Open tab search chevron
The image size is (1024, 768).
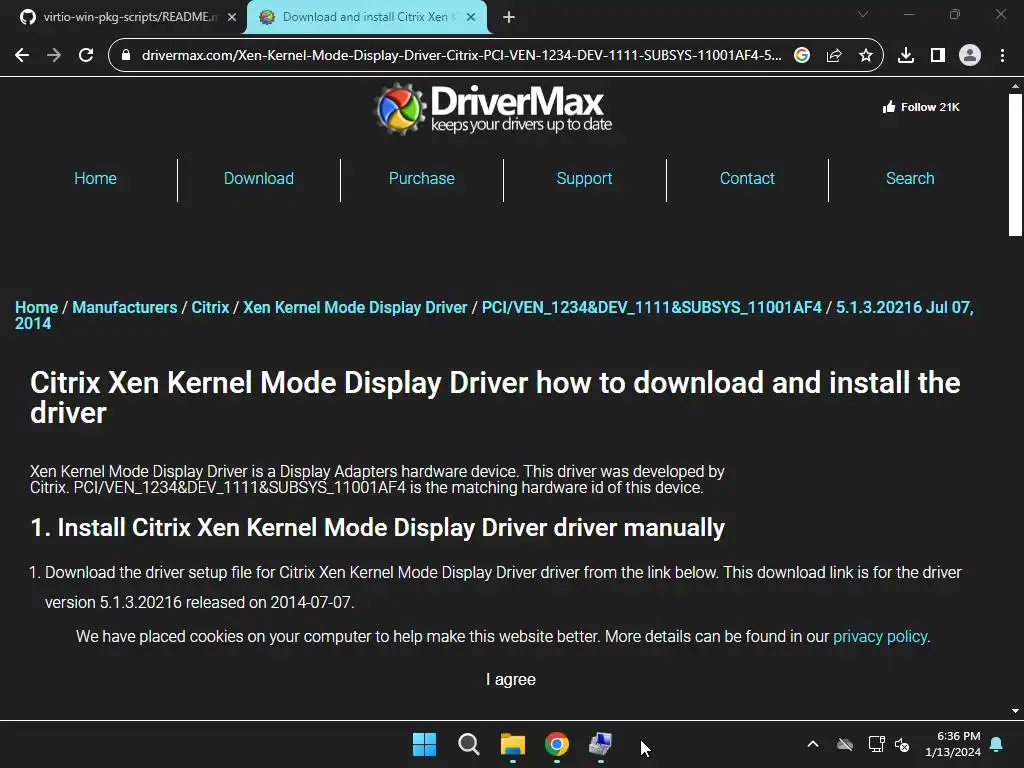[x=863, y=14]
